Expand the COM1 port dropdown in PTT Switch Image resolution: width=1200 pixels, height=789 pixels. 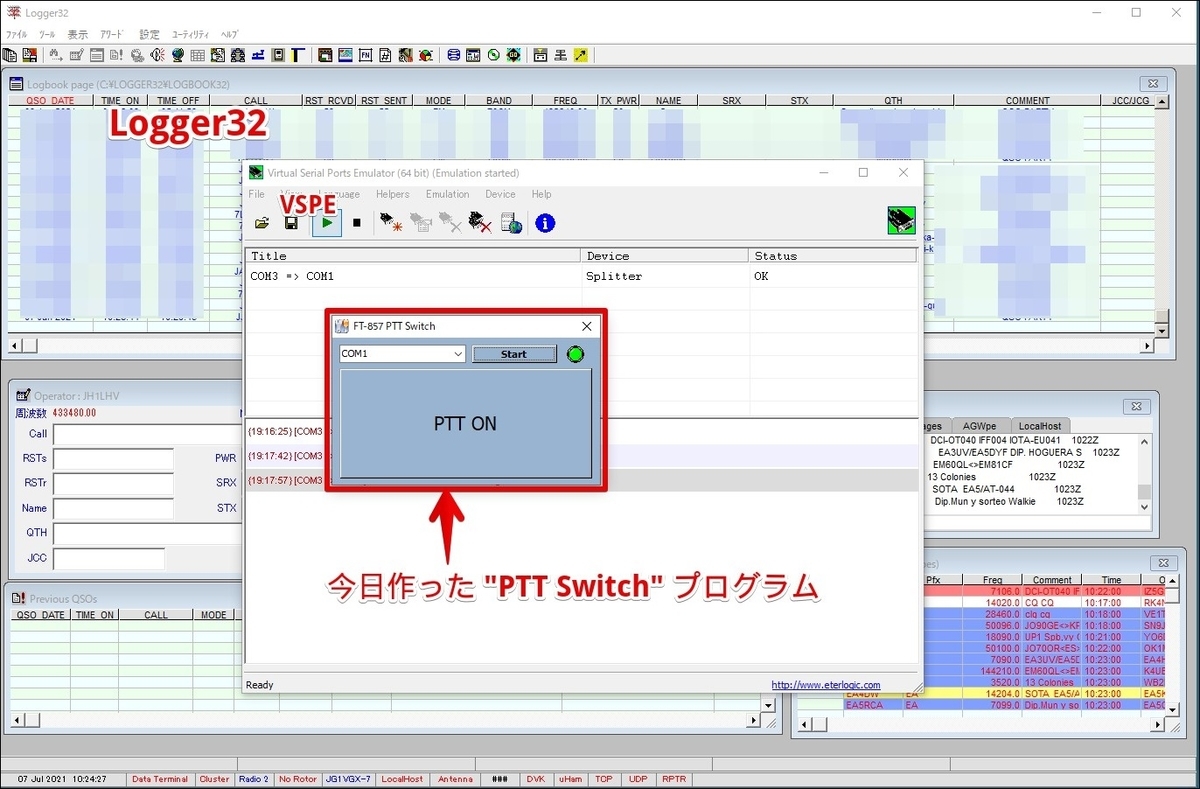(458, 354)
